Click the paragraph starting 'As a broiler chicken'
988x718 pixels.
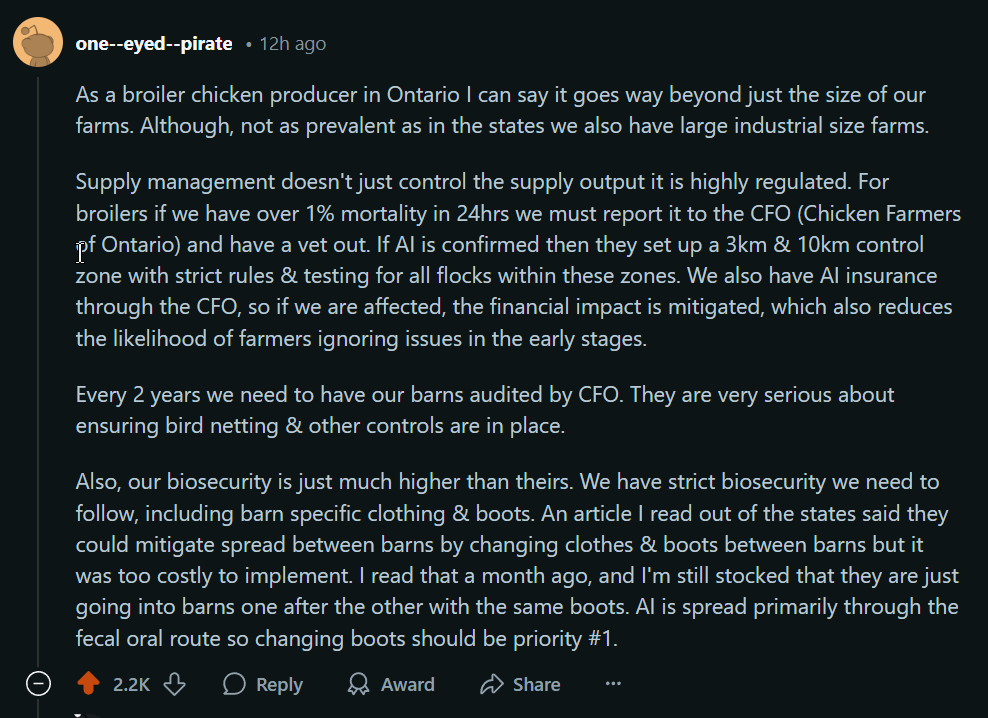500,110
